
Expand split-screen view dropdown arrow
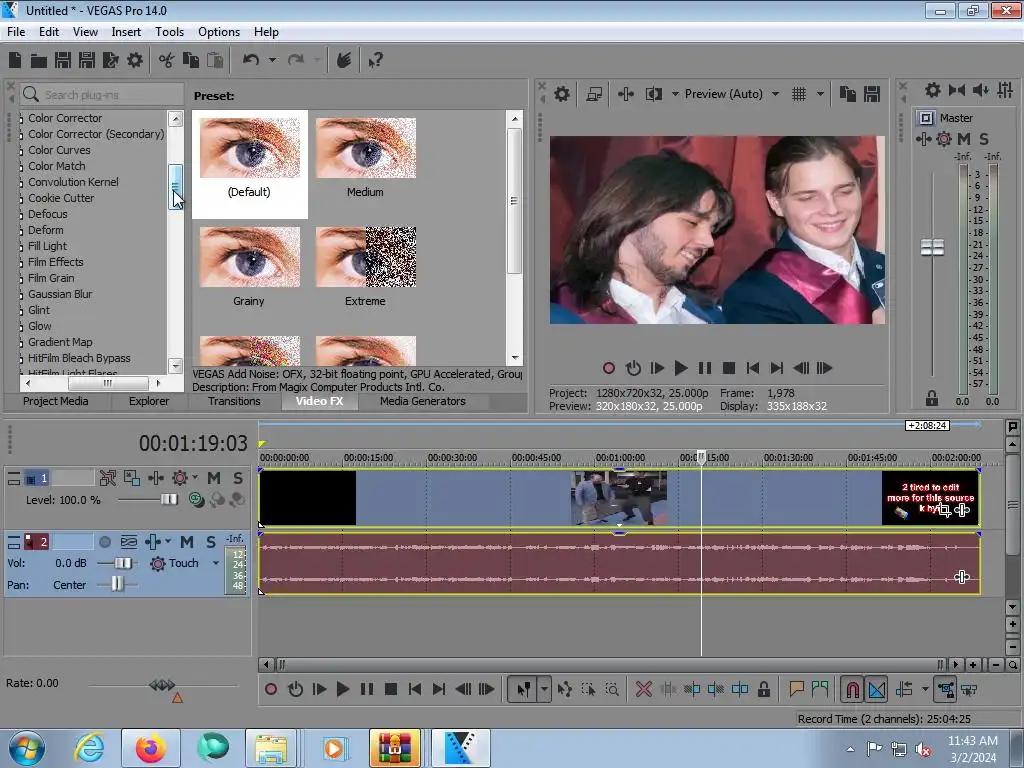tap(675, 94)
